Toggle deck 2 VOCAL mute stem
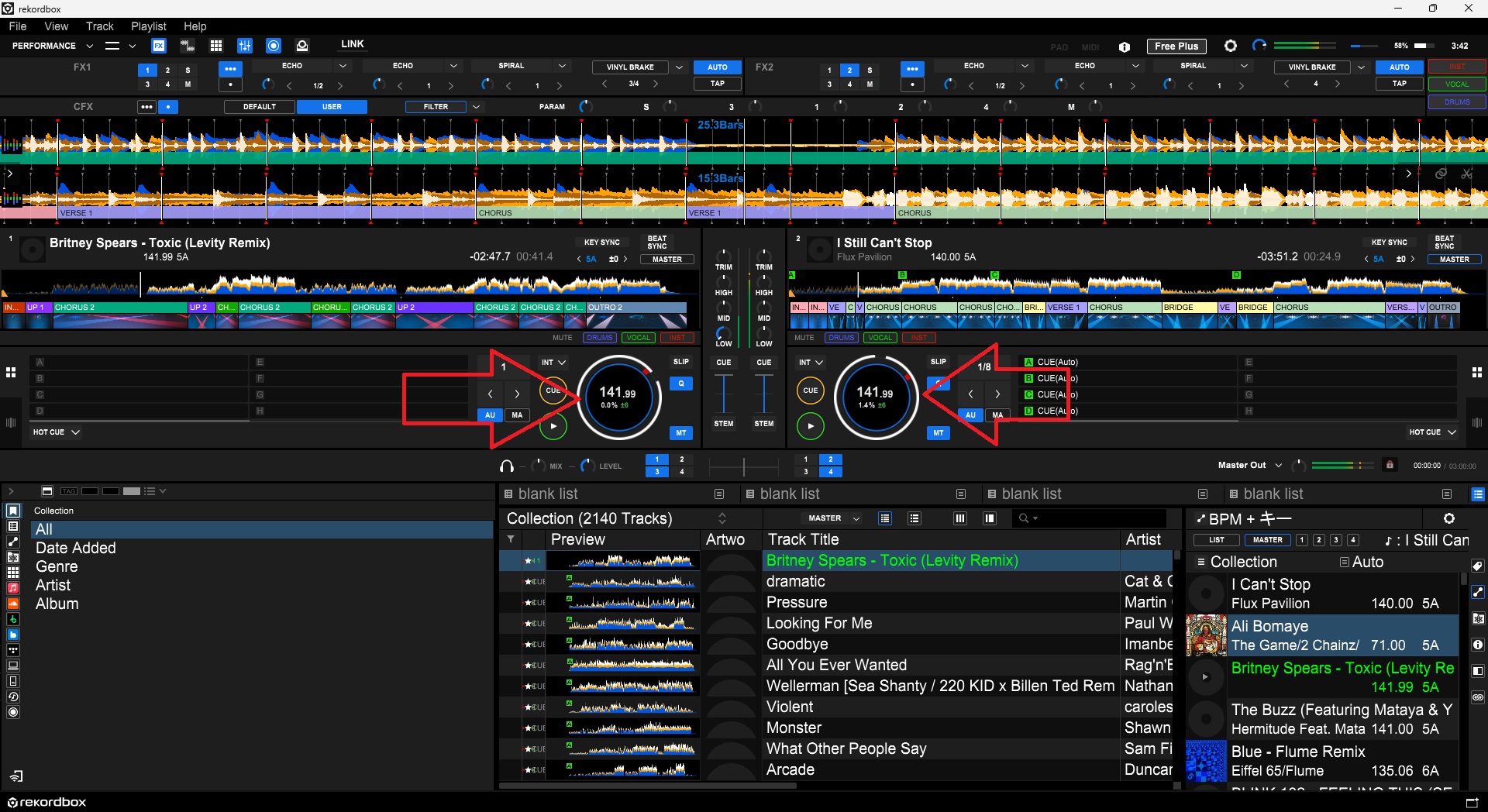The width and height of the screenshot is (1488, 812). click(880, 338)
